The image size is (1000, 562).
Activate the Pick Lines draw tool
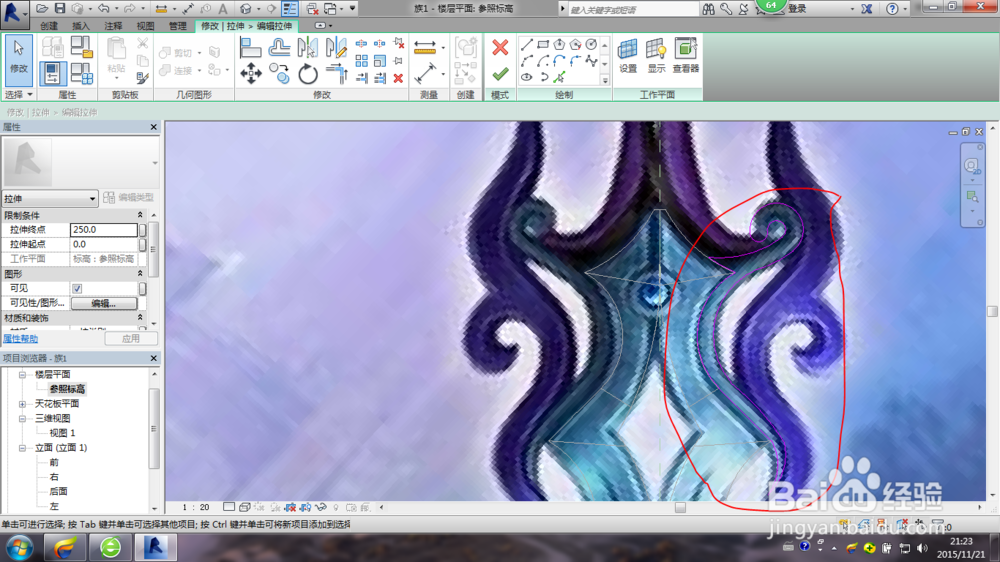(559, 77)
